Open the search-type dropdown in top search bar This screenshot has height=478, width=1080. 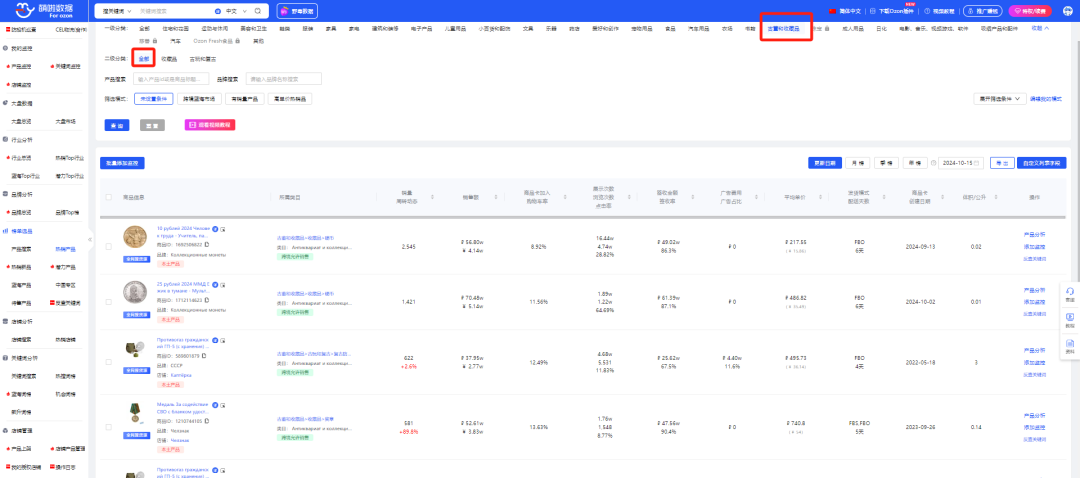(116, 11)
